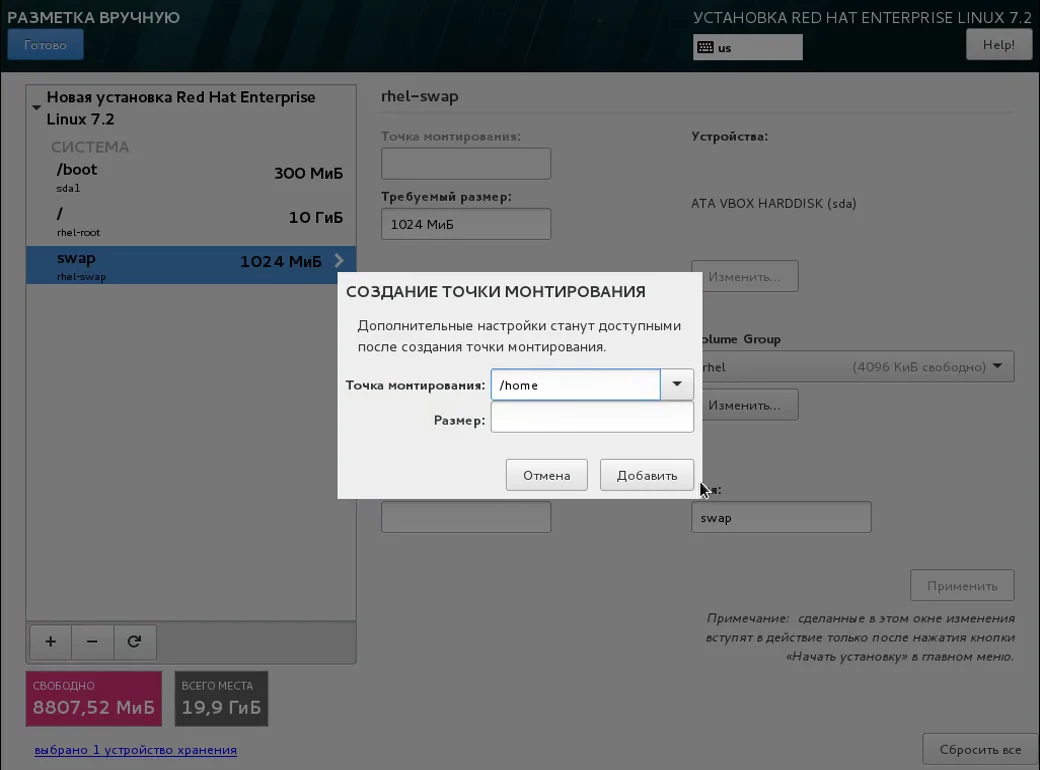
Task: Click the arrow on the swap row
Action: click(x=339, y=261)
